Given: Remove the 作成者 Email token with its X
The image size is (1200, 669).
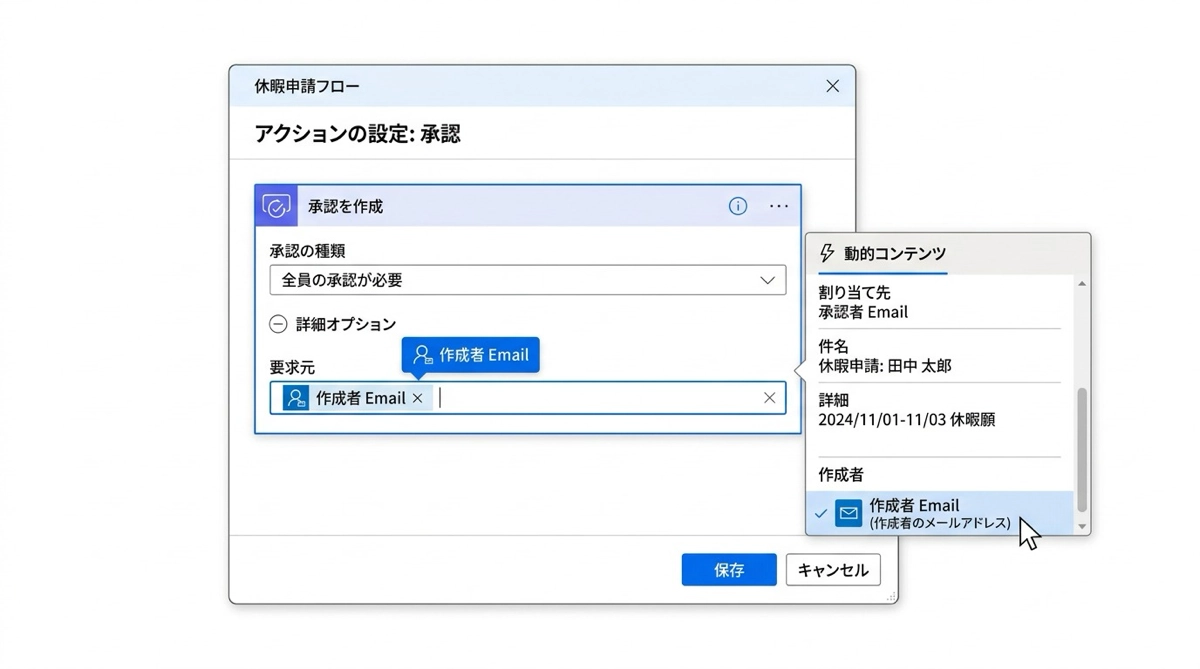Looking at the screenshot, I should coord(418,398).
